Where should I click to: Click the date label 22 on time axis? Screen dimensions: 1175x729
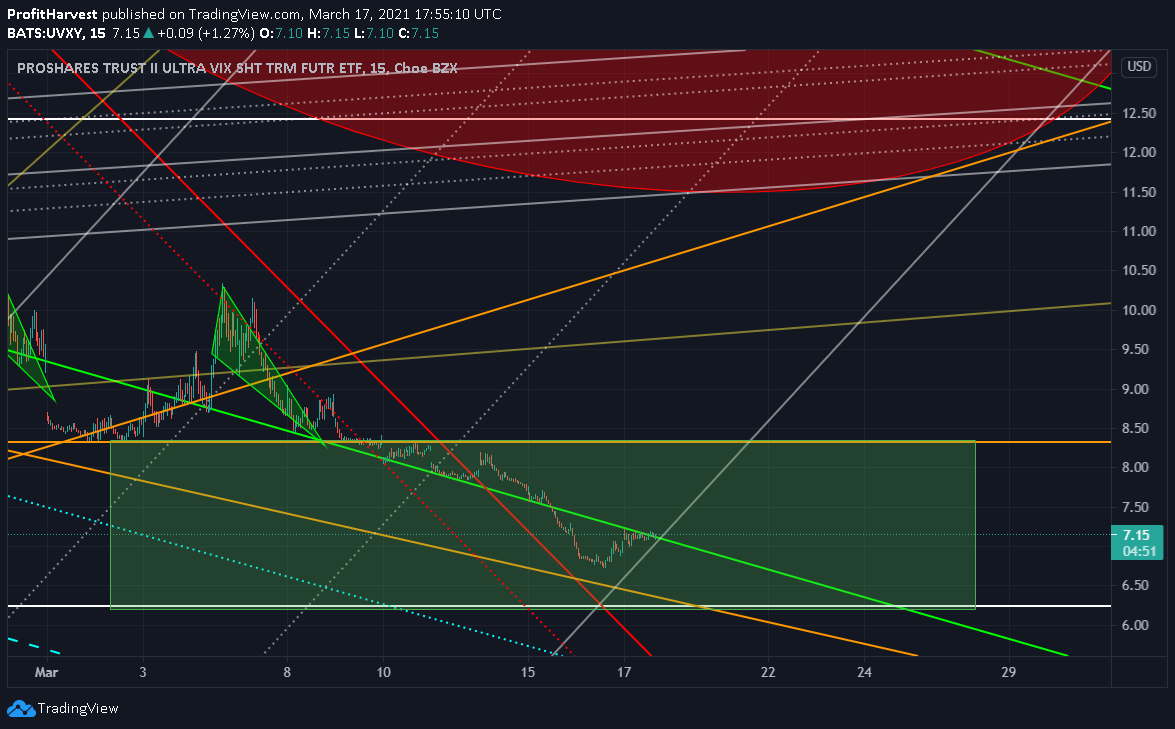click(x=768, y=672)
